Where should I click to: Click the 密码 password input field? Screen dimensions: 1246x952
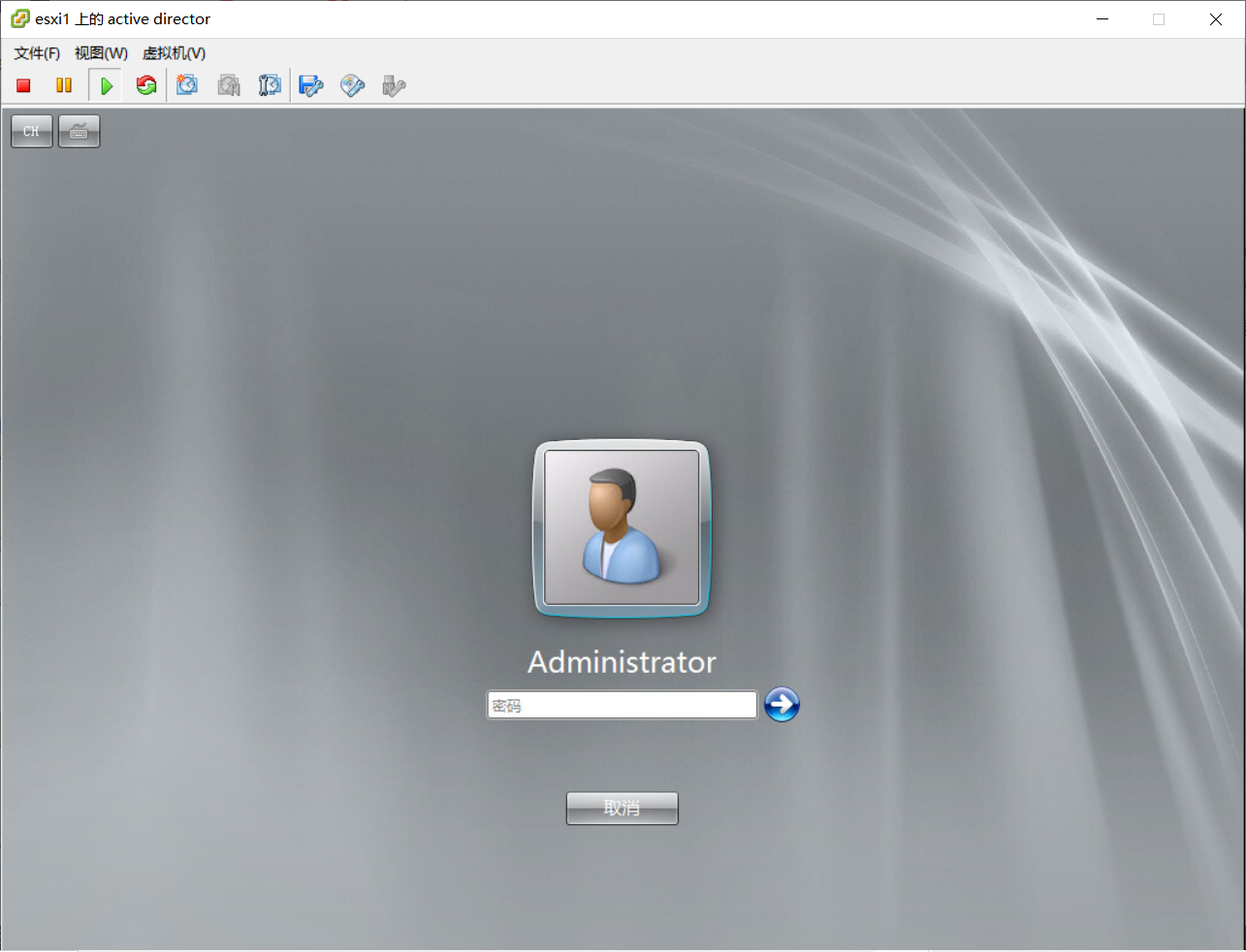pyautogui.click(x=622, y=705)
